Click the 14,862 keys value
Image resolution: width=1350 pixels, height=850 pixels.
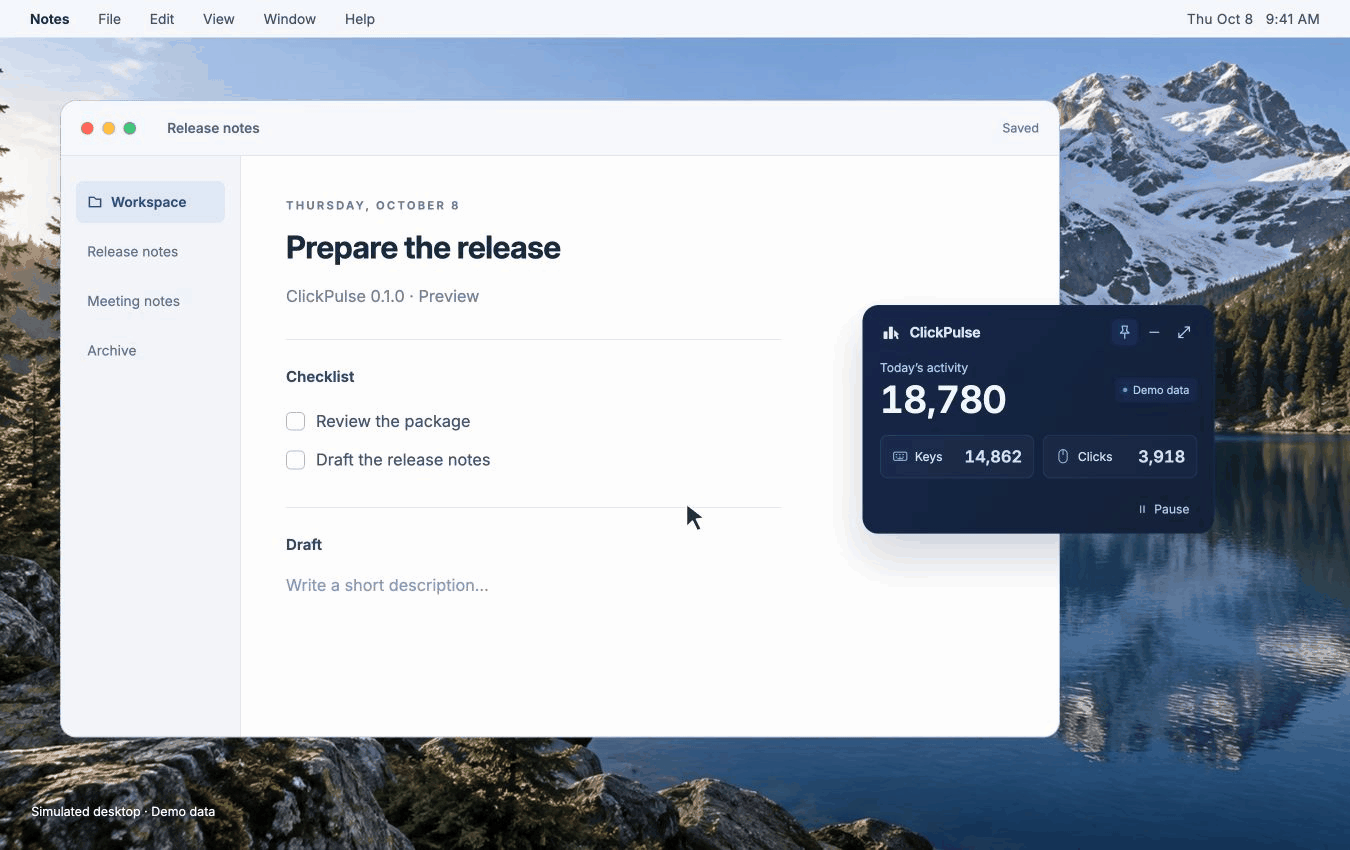click(x=993, y=457)
